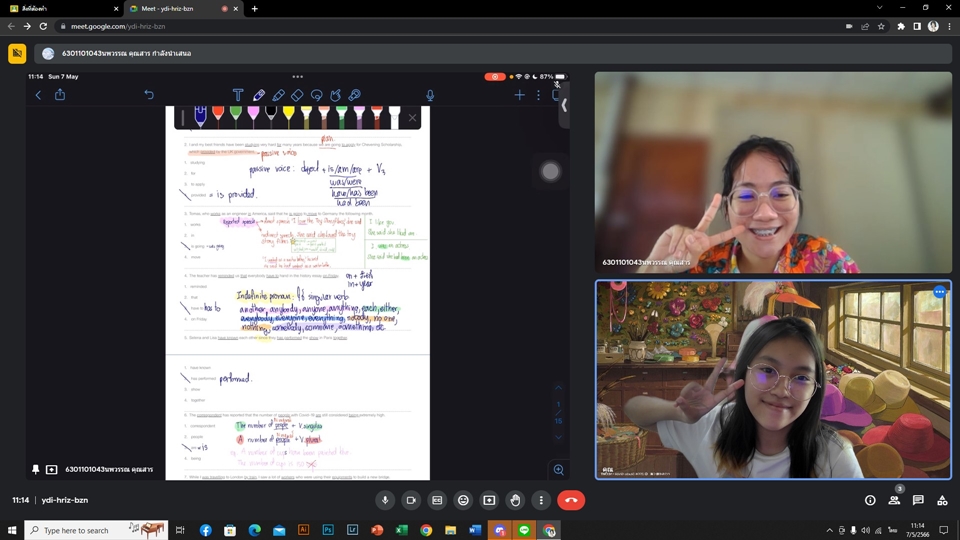Open more options in Meet controls
The height and width of the screenshot is (540, 960).
point(541,500)
